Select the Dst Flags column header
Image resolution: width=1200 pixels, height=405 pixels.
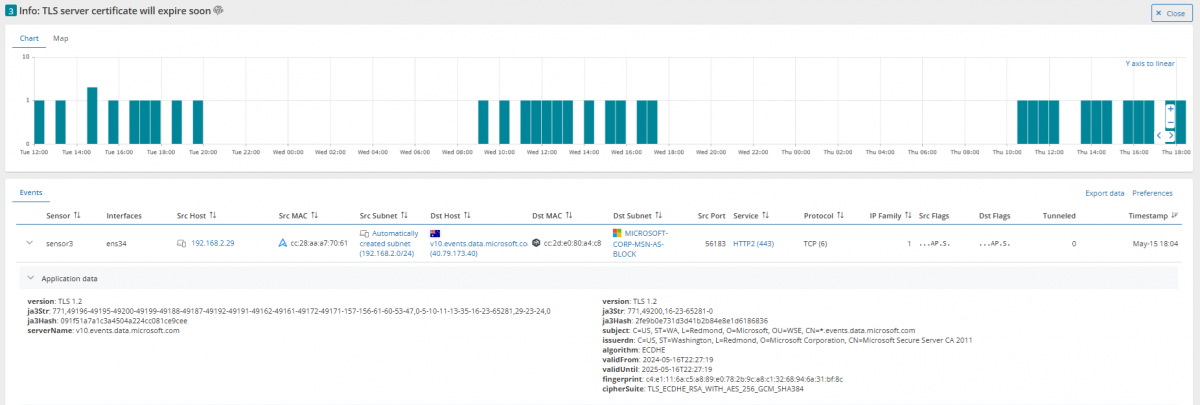995,215
